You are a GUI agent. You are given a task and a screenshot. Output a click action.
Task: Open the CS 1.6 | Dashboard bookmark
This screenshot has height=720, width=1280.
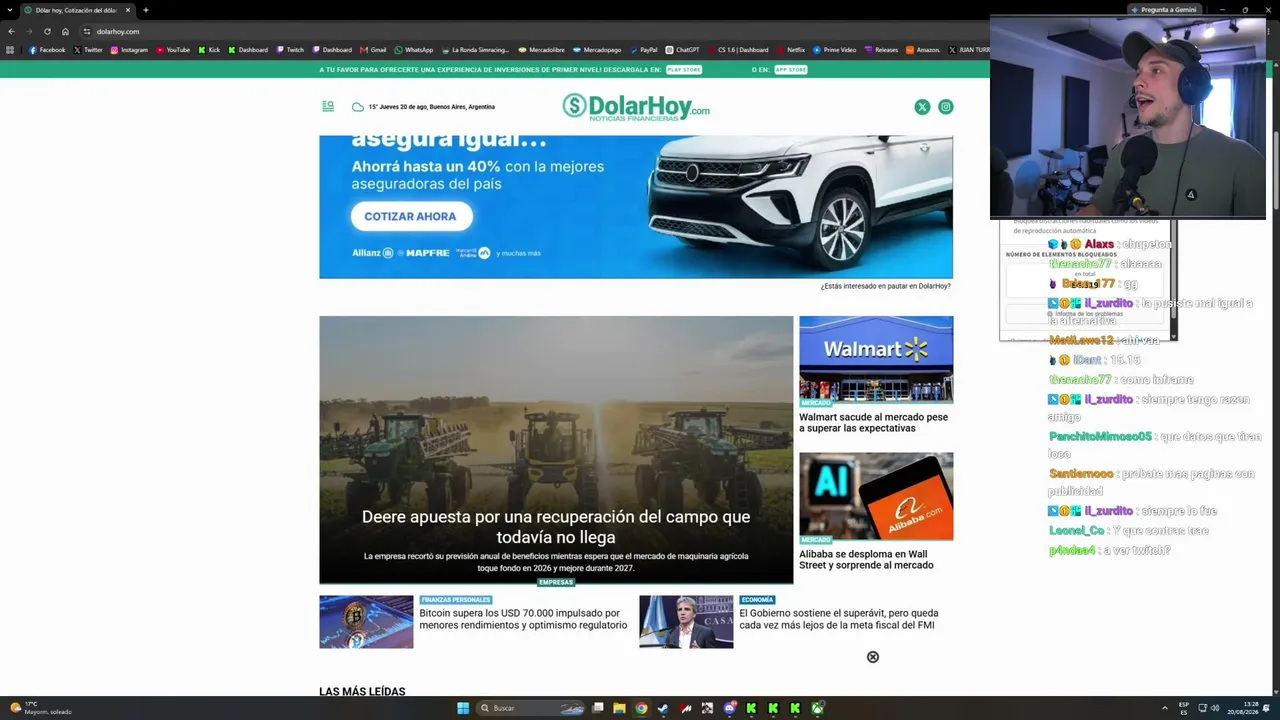click(x=738, y=50)
